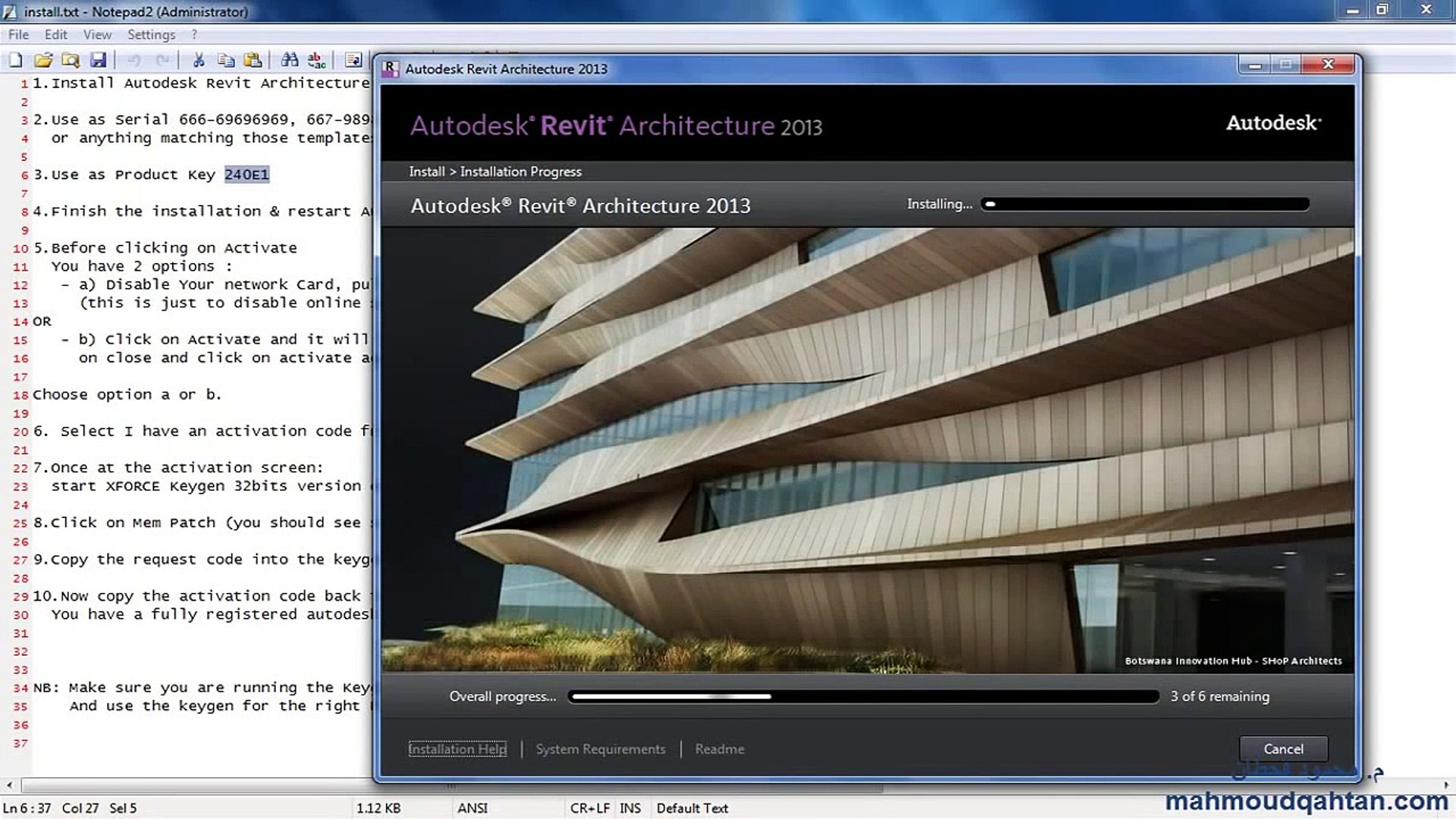Toggle Word Wrap toolbar icon

click(x=353, y=60)
